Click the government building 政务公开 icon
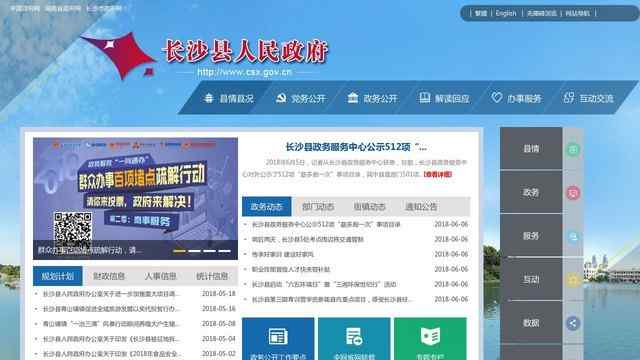The image size is (640, 360). coord(353,98)
